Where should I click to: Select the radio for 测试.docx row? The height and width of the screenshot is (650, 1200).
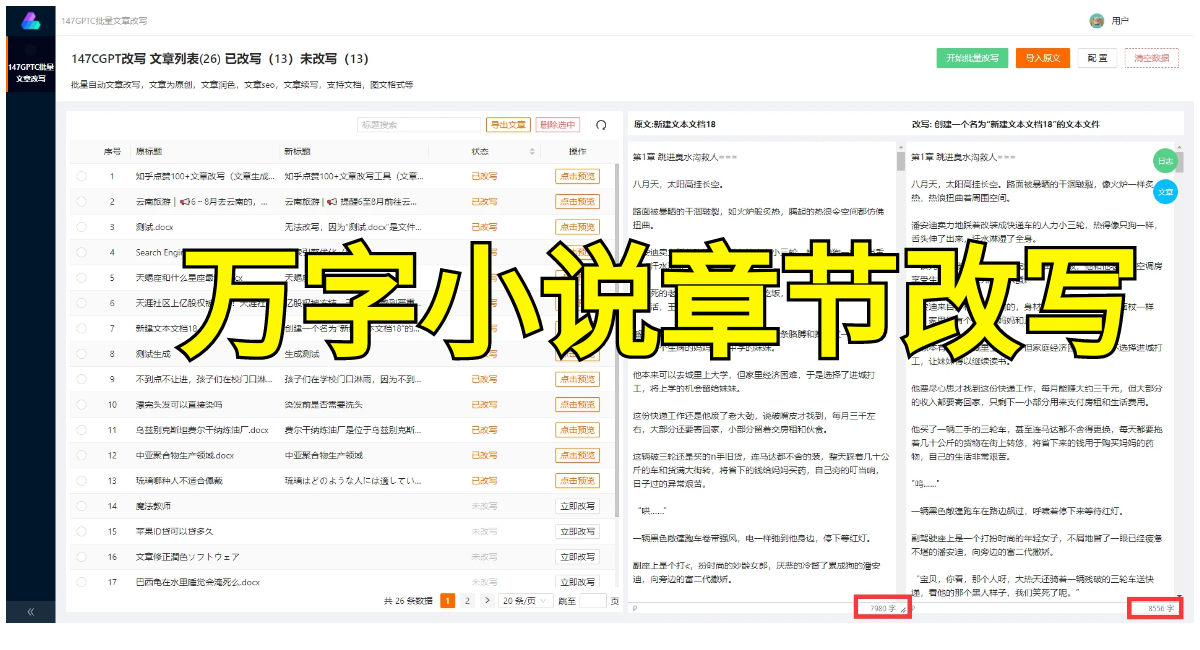tap(81, 227)
